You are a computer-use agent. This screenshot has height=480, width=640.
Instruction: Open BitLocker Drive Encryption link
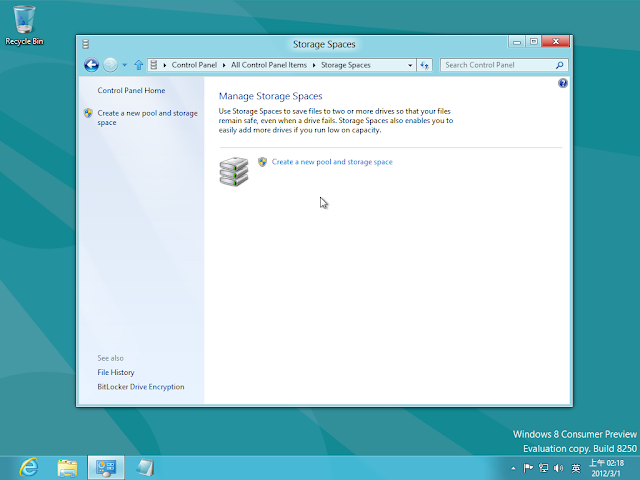tap(140, 387)
